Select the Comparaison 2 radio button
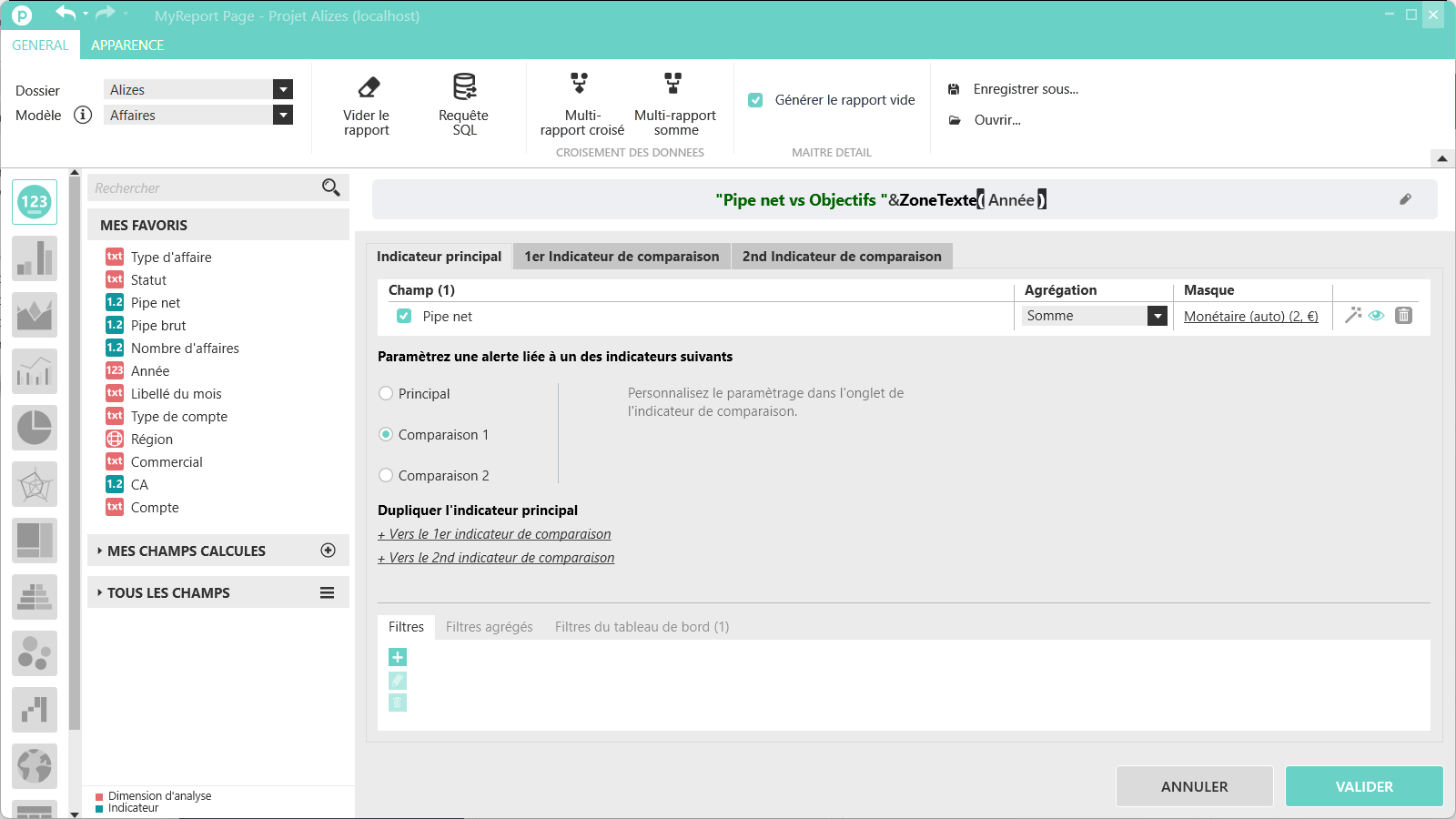Image resolution: width=1456 pixels, height=819 pixels. click(x=386, y=475)
